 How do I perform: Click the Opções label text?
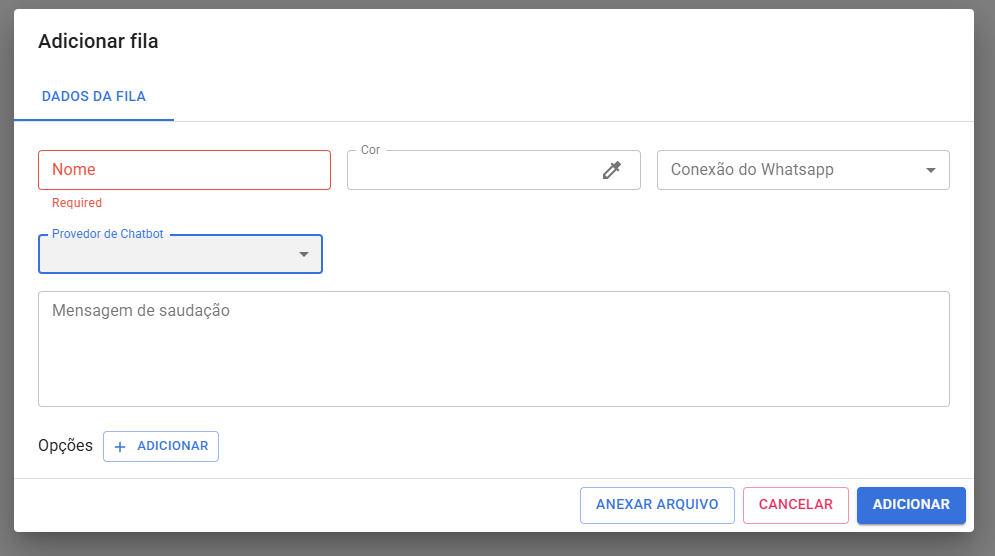click(65, 446)
